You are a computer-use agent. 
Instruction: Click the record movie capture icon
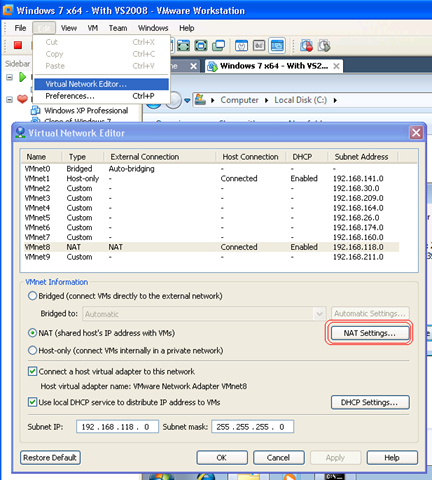tap(306, 45)
